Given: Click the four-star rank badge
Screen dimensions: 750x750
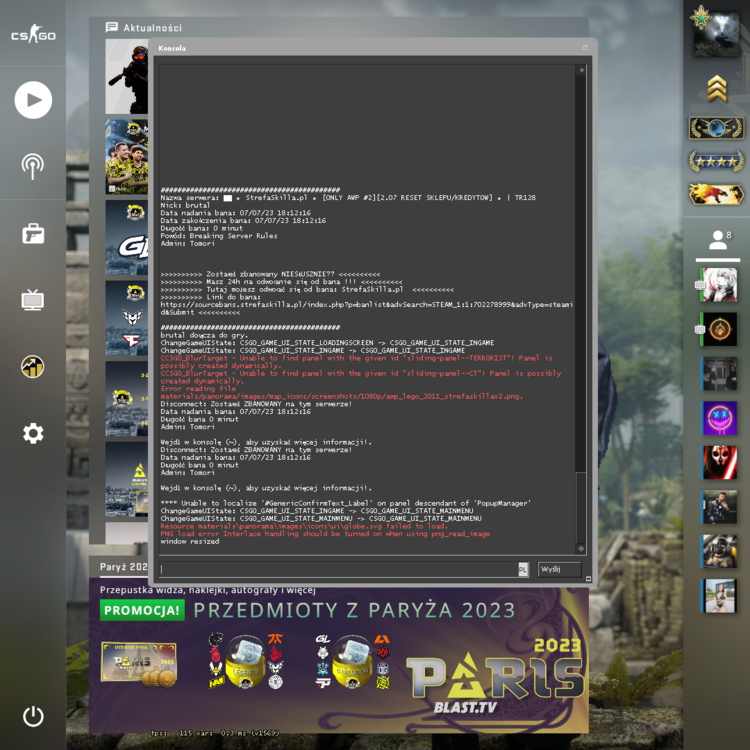Looking at the screenshot, I should coord(716,161).
